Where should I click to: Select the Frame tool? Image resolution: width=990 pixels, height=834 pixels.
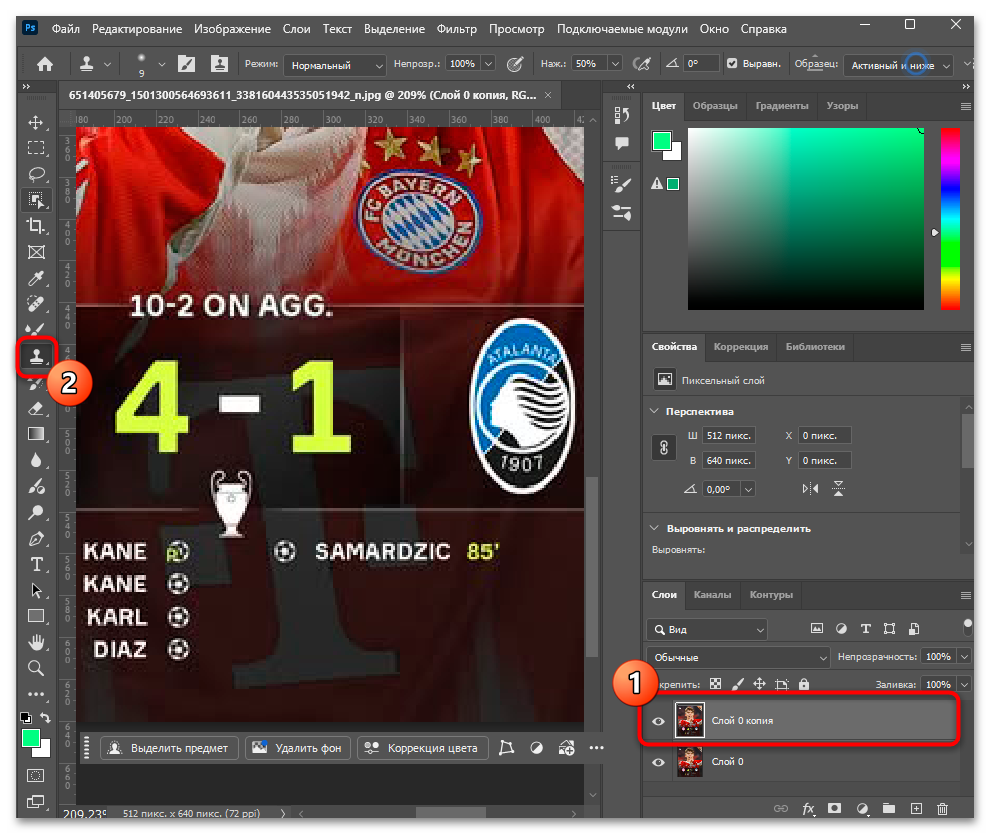click(x=36, y=253)
